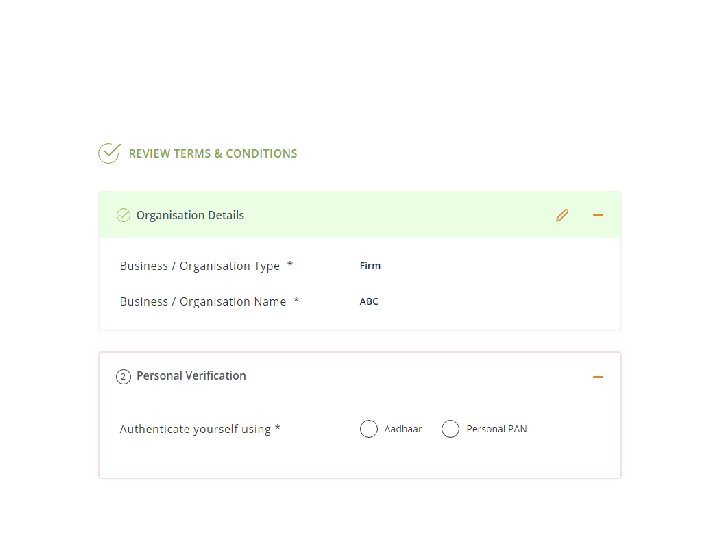This screenshot has height=540, width=720.
Task: Click the ABC organisation name value
Action: tap(369, 302)
